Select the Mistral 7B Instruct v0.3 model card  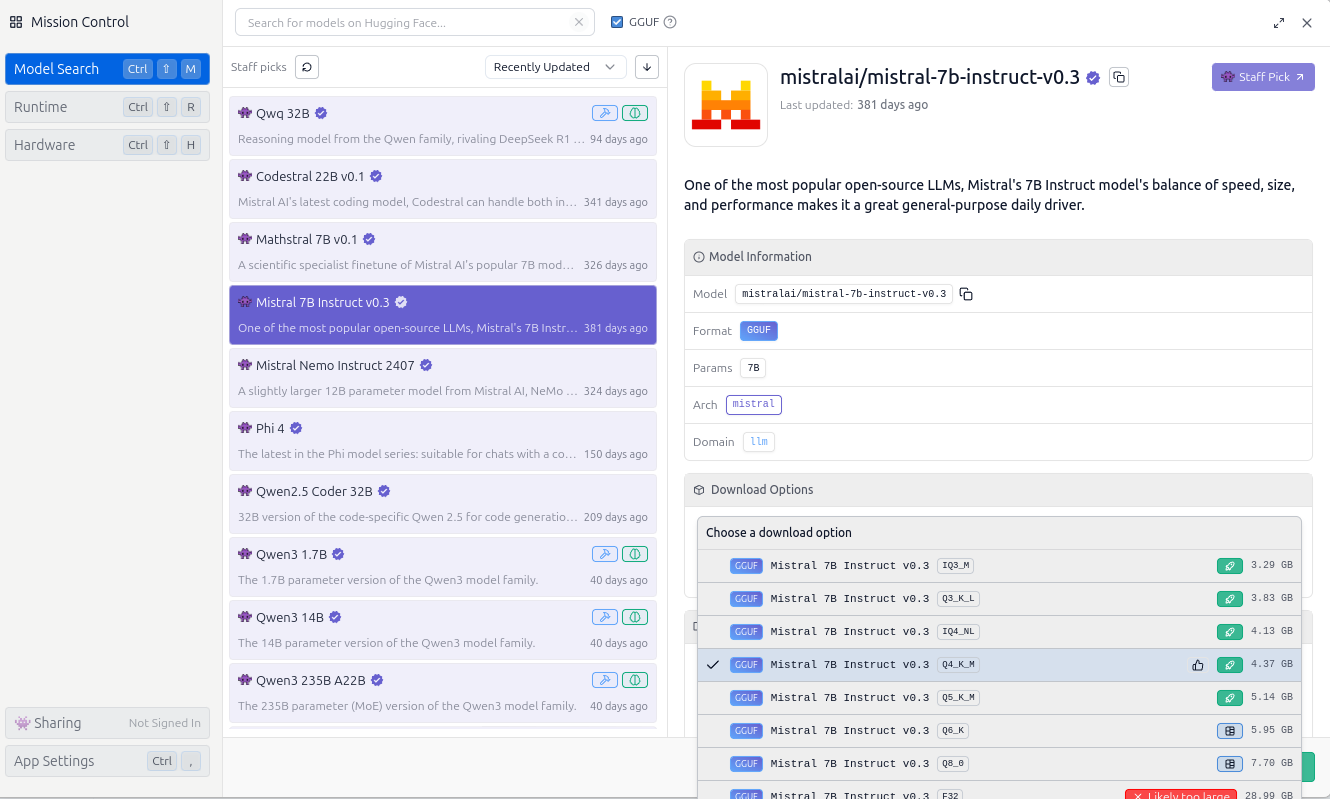pos(443,315)
